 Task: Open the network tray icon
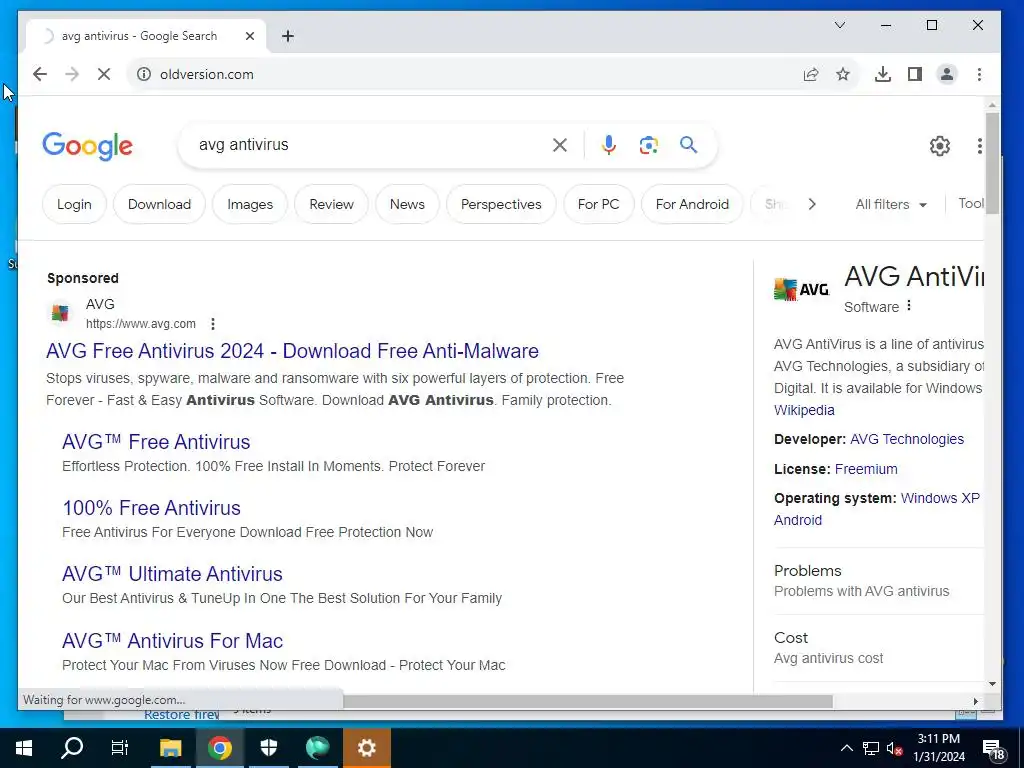871,748
